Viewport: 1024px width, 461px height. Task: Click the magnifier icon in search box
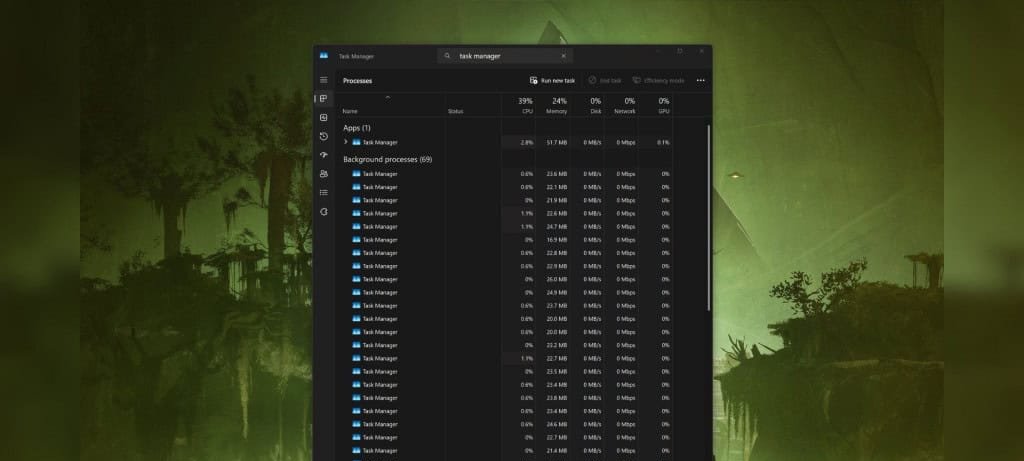click(x=447, y=56)
